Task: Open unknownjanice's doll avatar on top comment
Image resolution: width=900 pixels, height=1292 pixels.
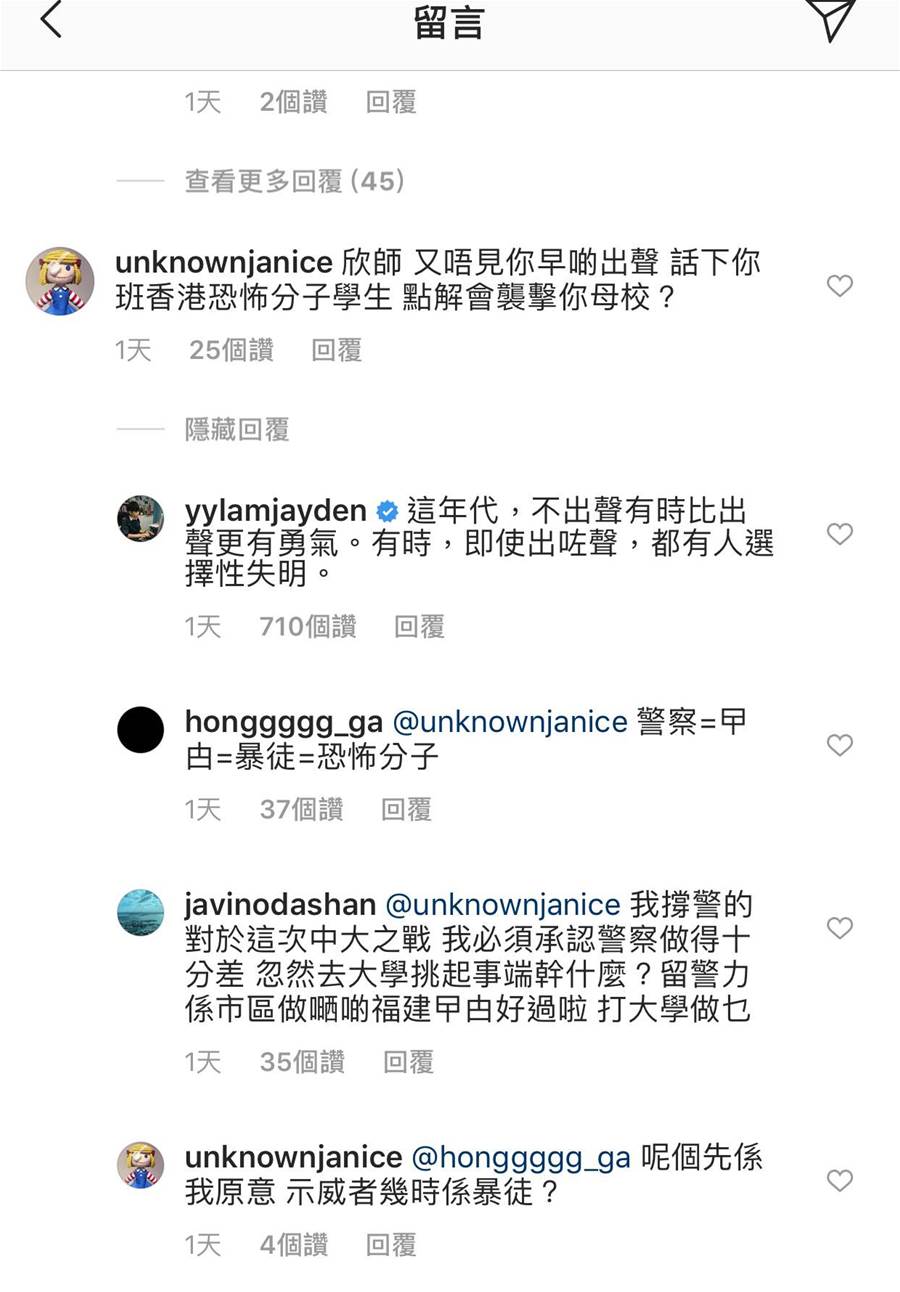Action: tap(60, 281)
